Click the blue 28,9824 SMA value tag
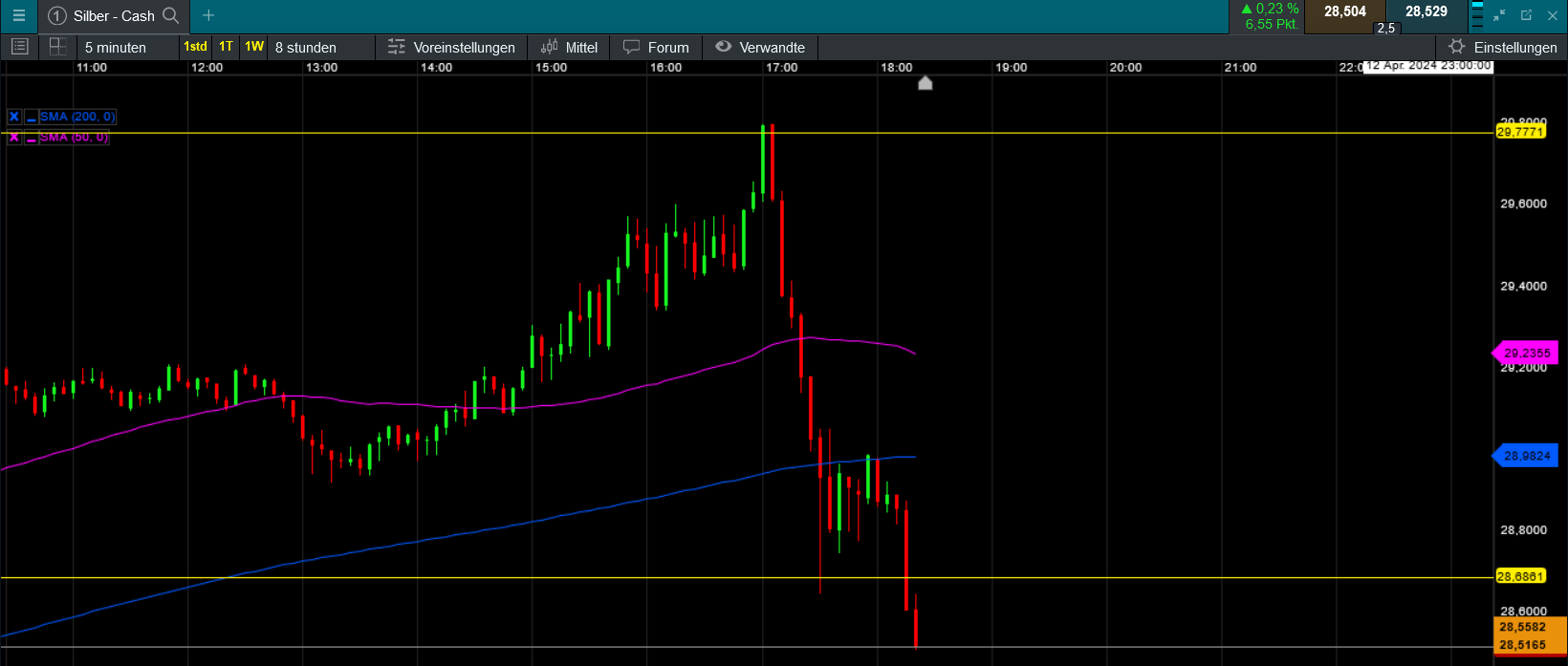Viewport: 1568px width, 666px height. coord(1525,457)
